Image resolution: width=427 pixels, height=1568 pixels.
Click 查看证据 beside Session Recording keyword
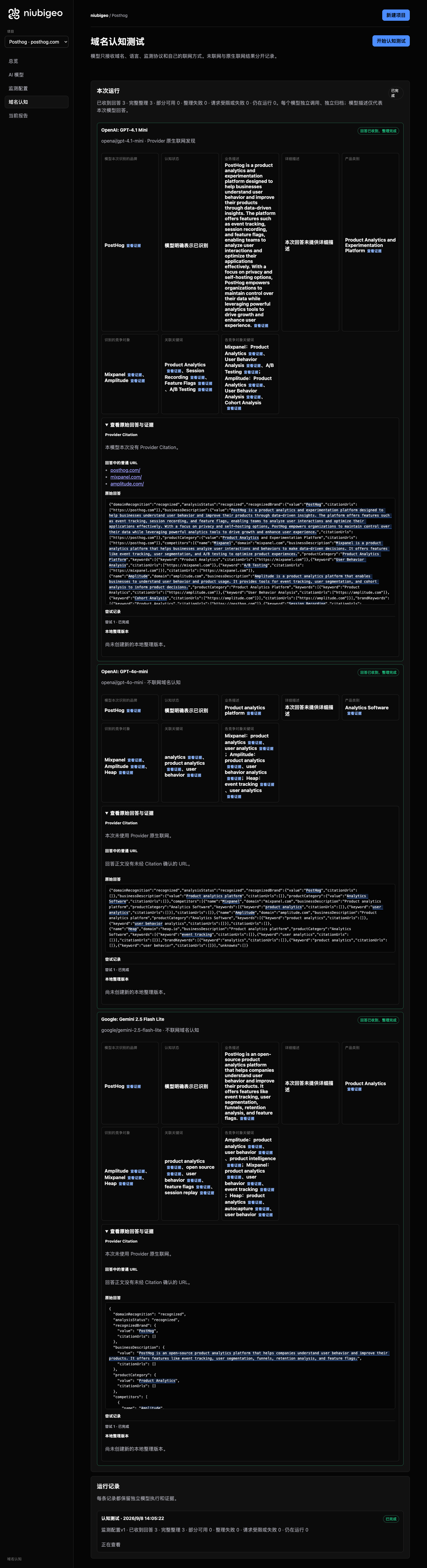tap(197, 377)
